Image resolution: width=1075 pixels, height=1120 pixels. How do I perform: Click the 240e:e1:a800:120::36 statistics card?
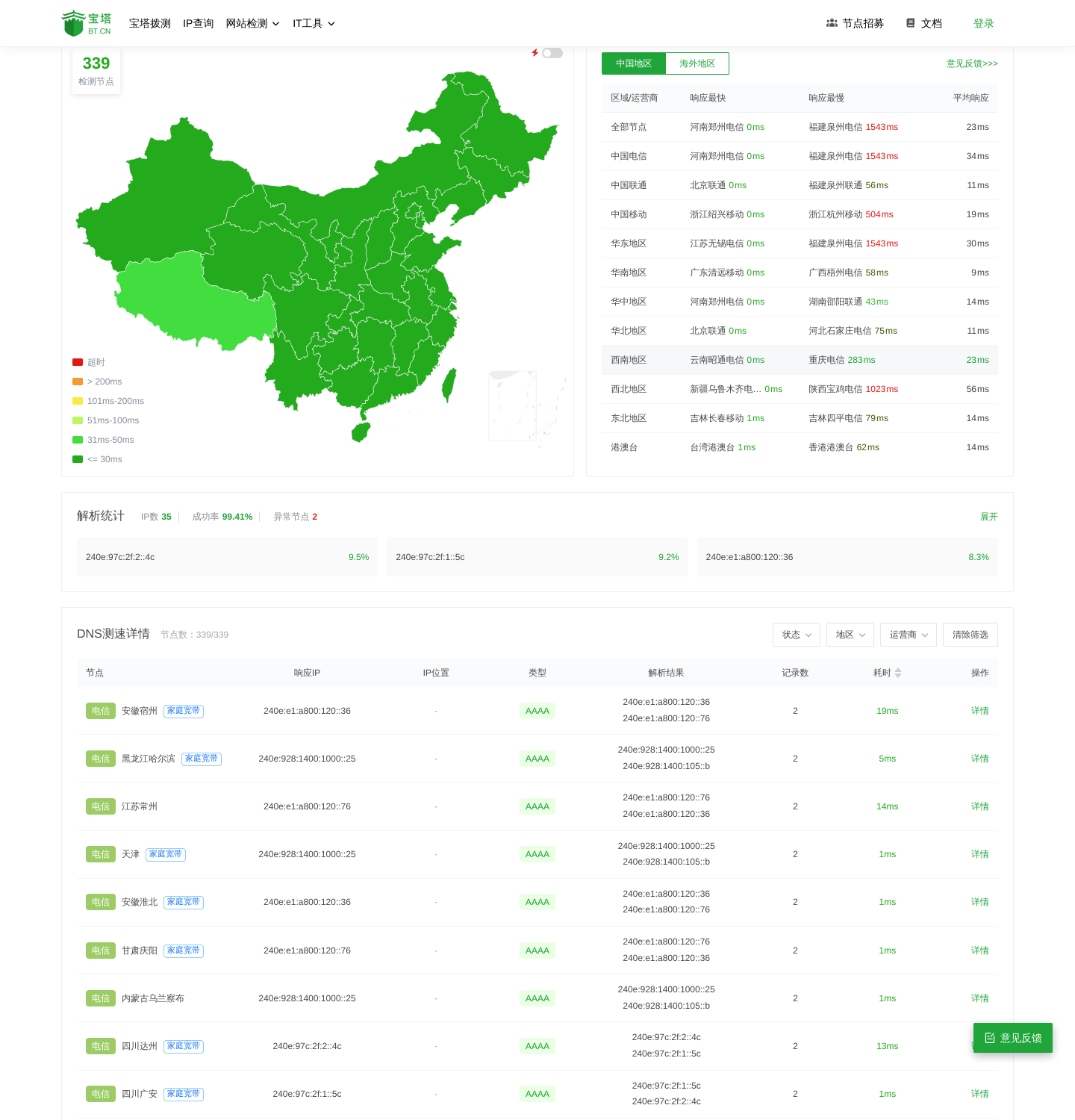847,557
